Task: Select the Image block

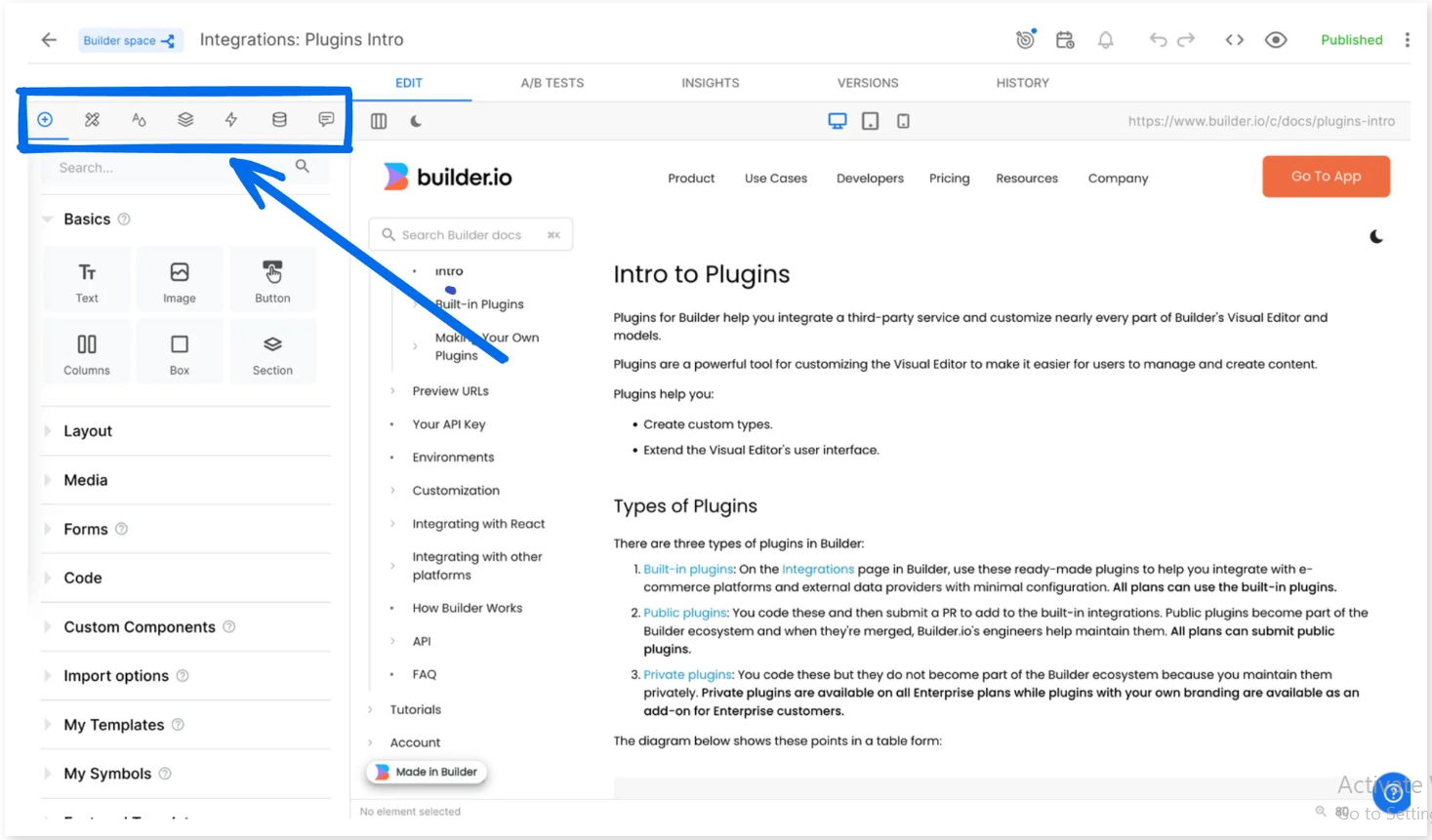Action: tap(180, 282)
